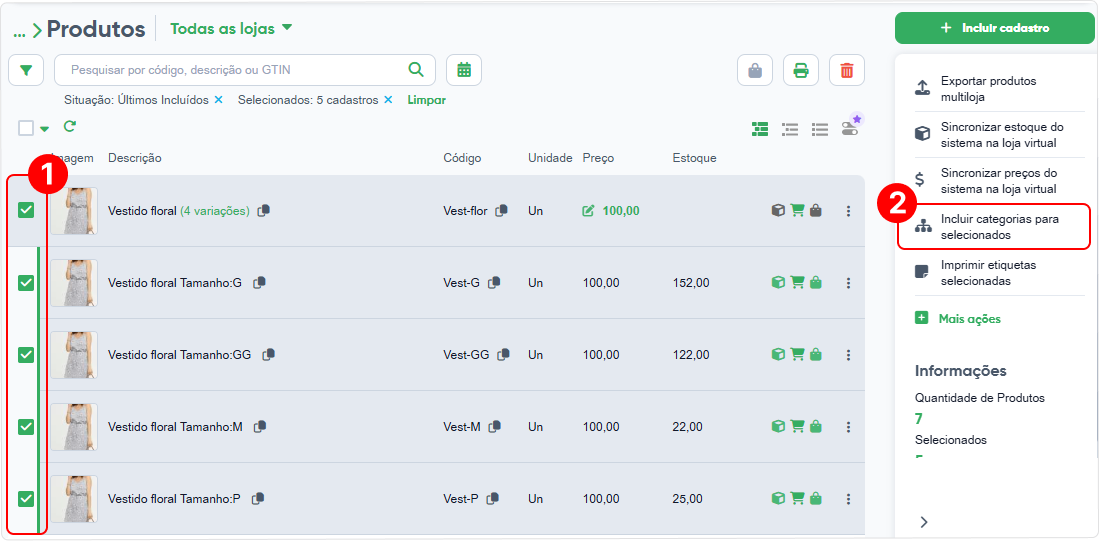Screen dimensions: 1099x541
Task: Click the cart icon in Vest-M row
Action: pos(797,426)
